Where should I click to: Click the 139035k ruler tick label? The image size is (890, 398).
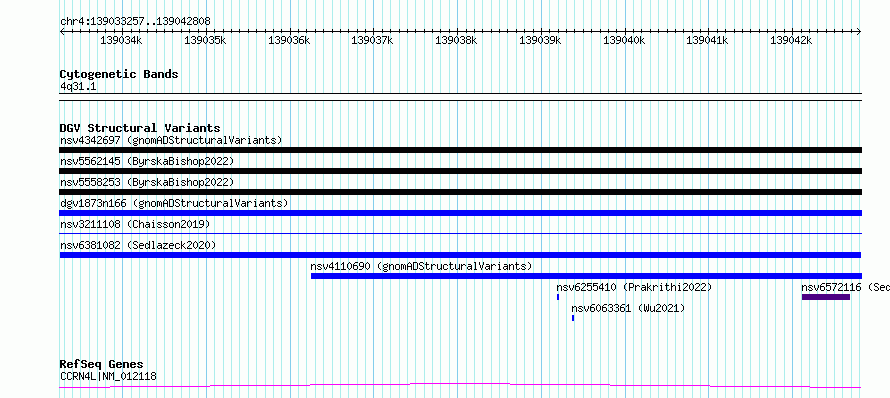tap(205, 40)
